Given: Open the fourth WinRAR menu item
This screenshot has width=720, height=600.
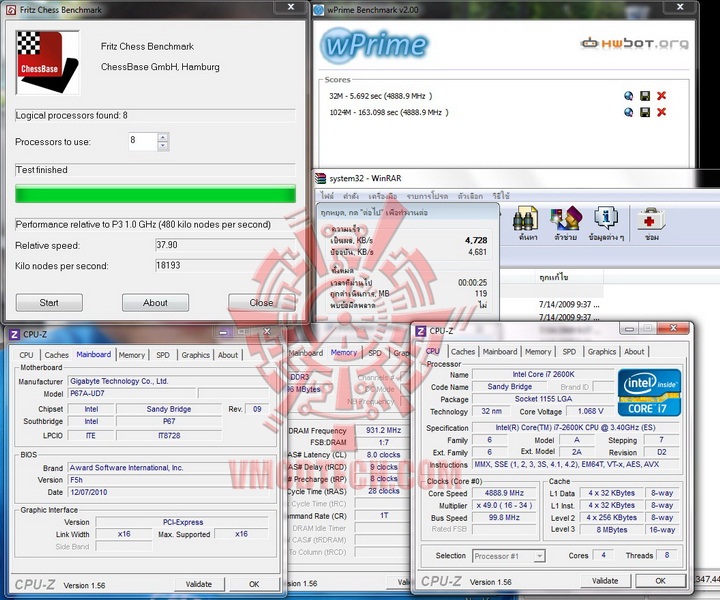Looking at the screenshot, I should (427, 196).
